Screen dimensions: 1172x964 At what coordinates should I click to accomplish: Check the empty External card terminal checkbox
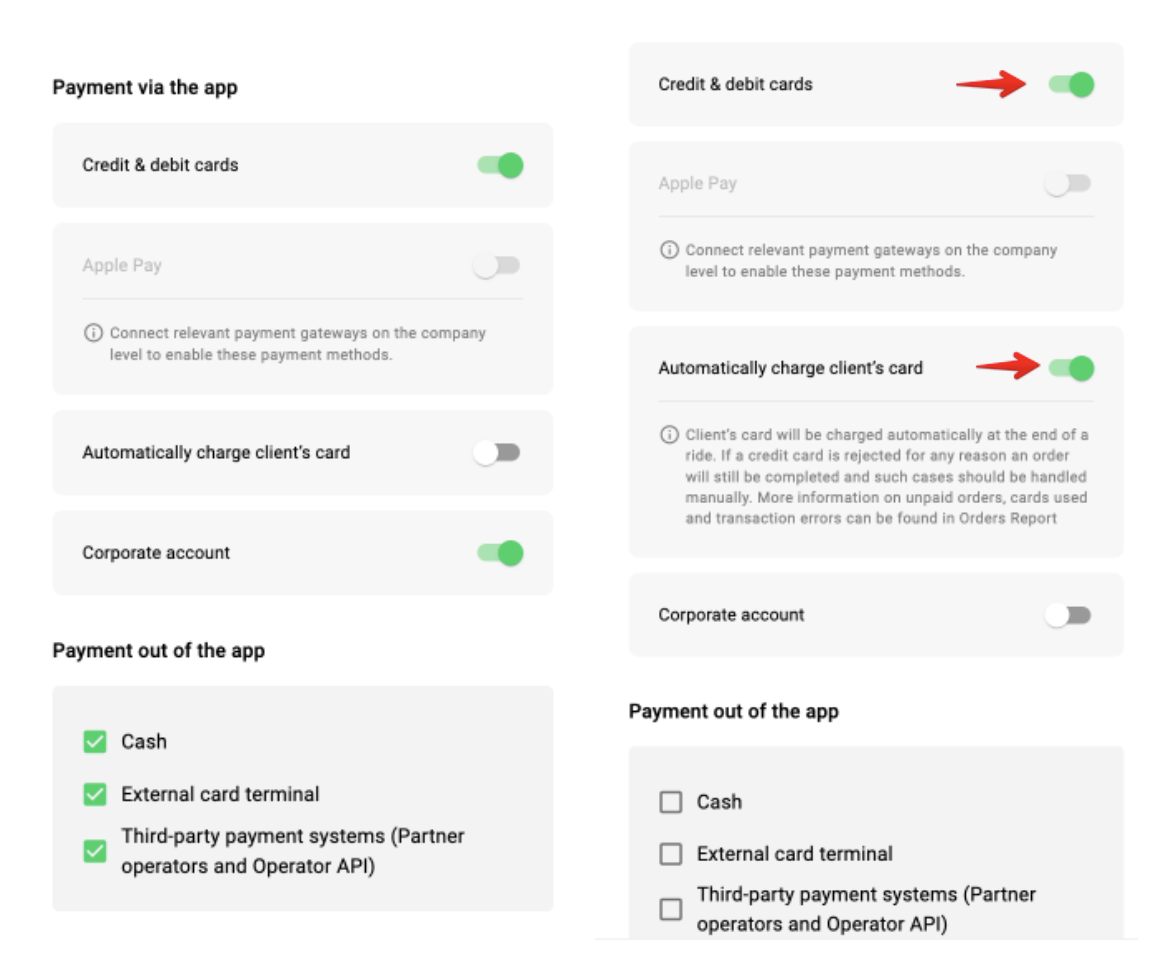click(671, 855)
